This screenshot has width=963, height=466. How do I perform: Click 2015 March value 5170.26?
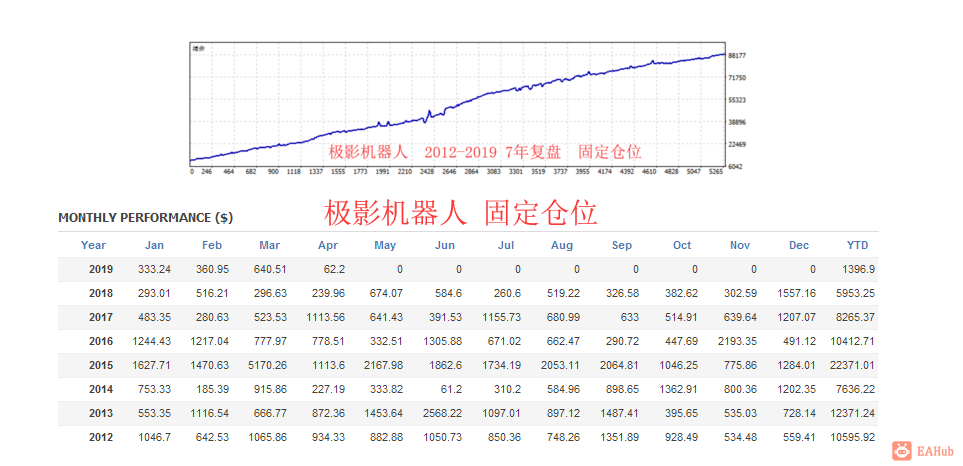pos(267,365)
